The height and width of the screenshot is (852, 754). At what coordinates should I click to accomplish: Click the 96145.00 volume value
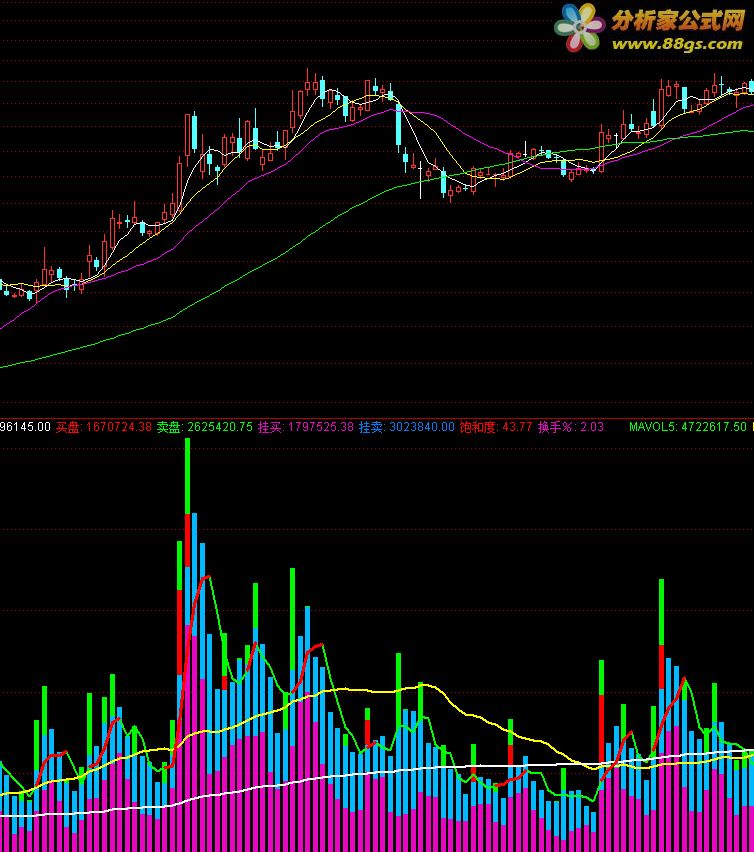click(x=25, y=427)
